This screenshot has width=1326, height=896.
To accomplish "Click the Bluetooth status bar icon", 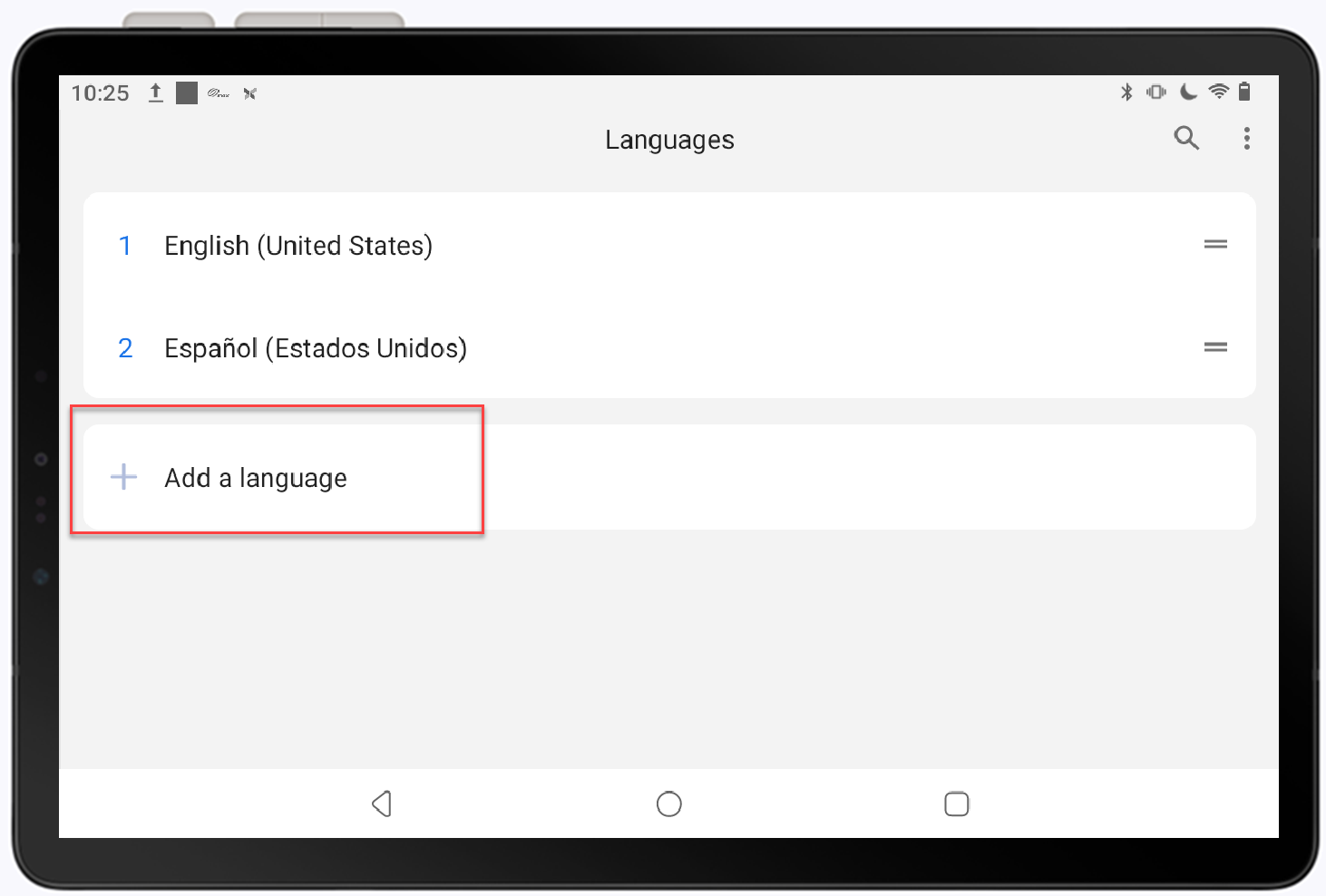I will tap(1127, 92).
